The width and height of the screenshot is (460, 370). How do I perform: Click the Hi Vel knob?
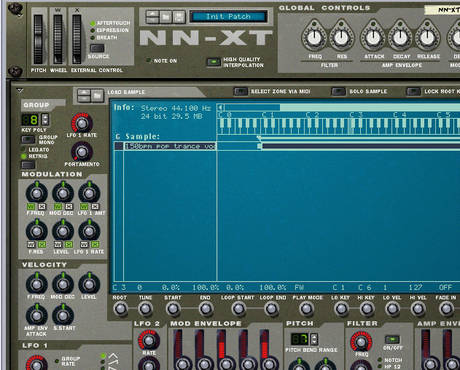(x=418, y=309)
